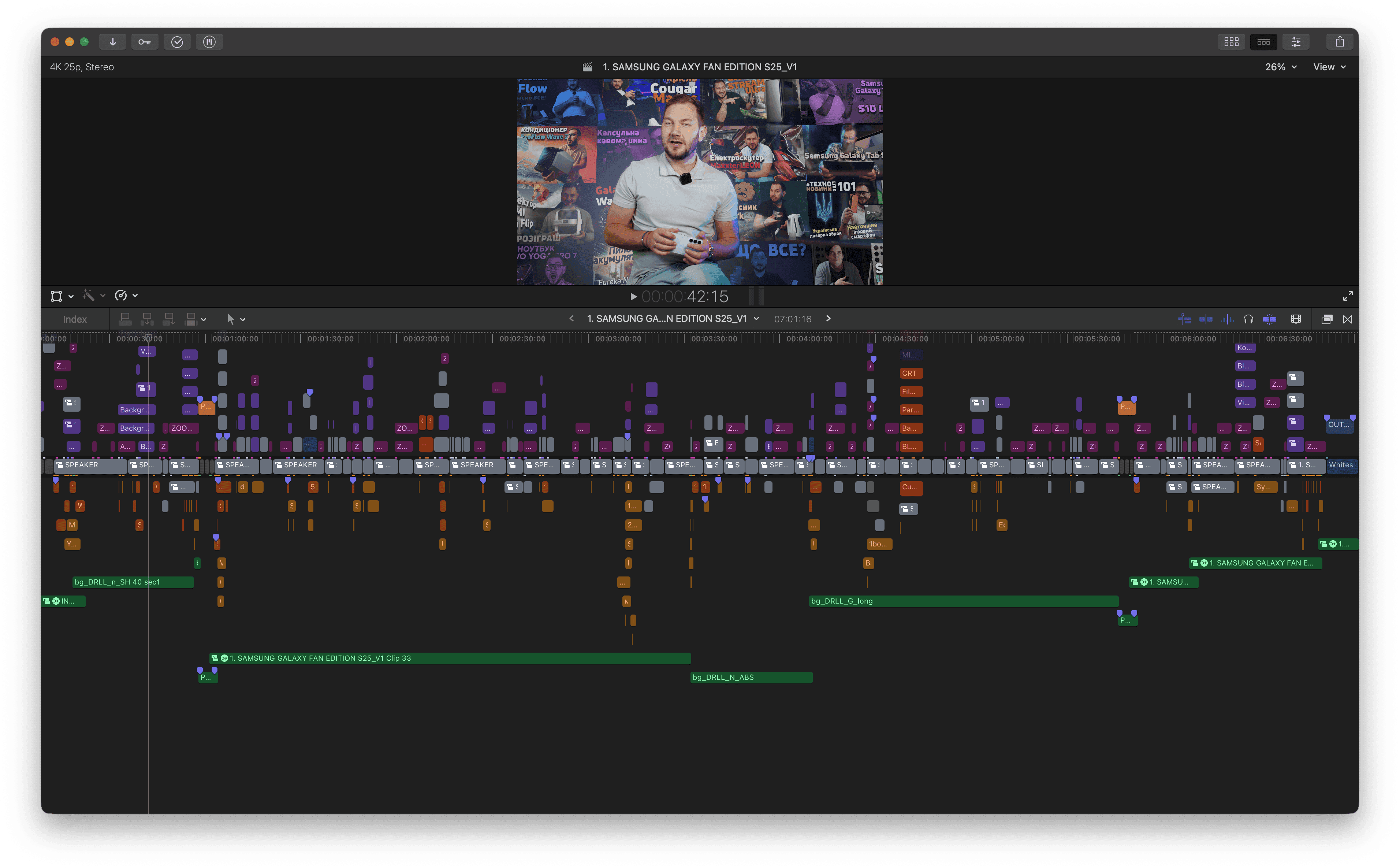Click the import media arrow icon

coord(113,42)
